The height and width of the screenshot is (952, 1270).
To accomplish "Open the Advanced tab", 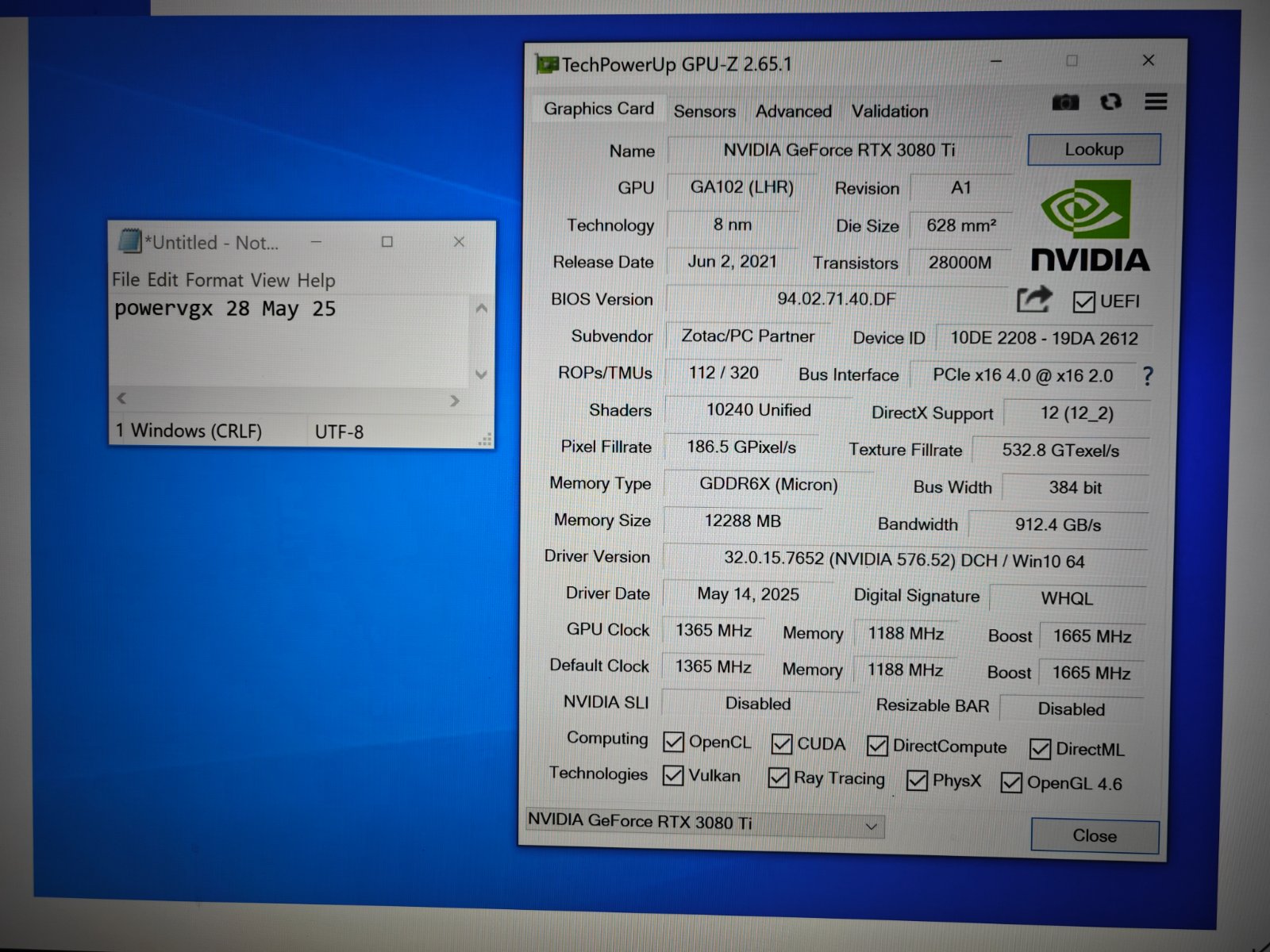I will [794, 111].
